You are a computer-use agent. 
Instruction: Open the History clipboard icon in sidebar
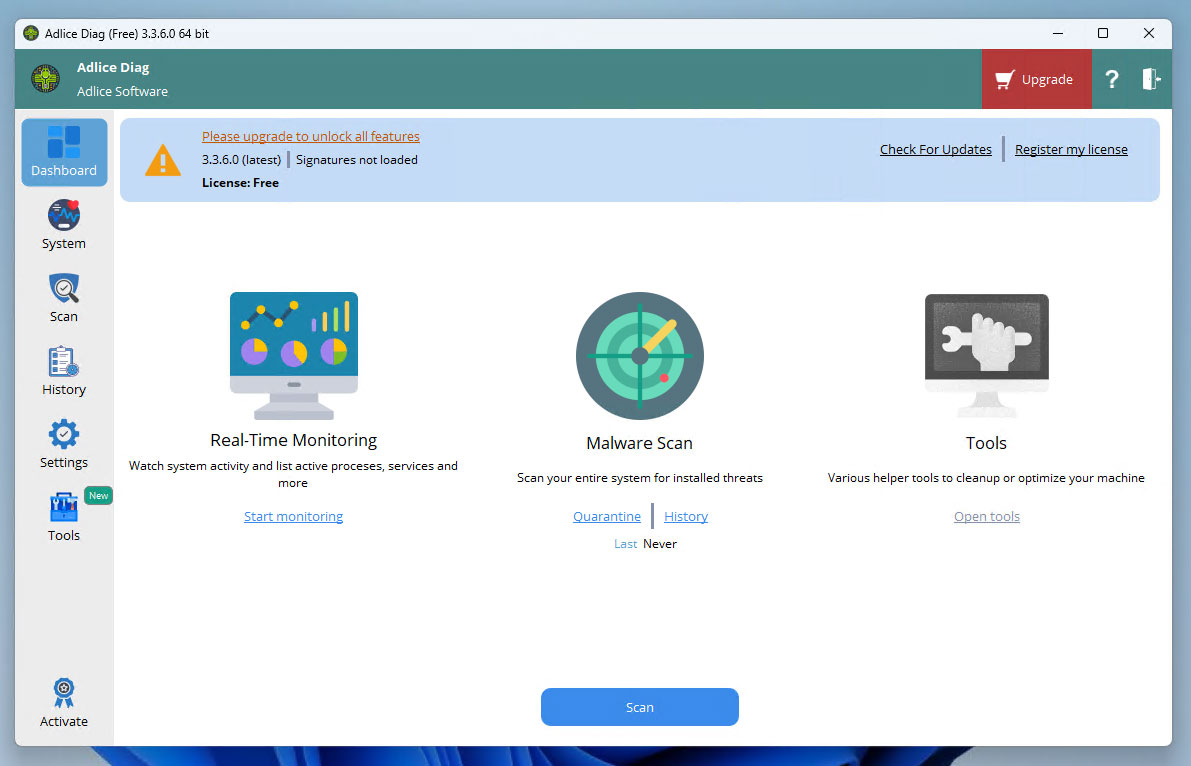coord(64,362)
